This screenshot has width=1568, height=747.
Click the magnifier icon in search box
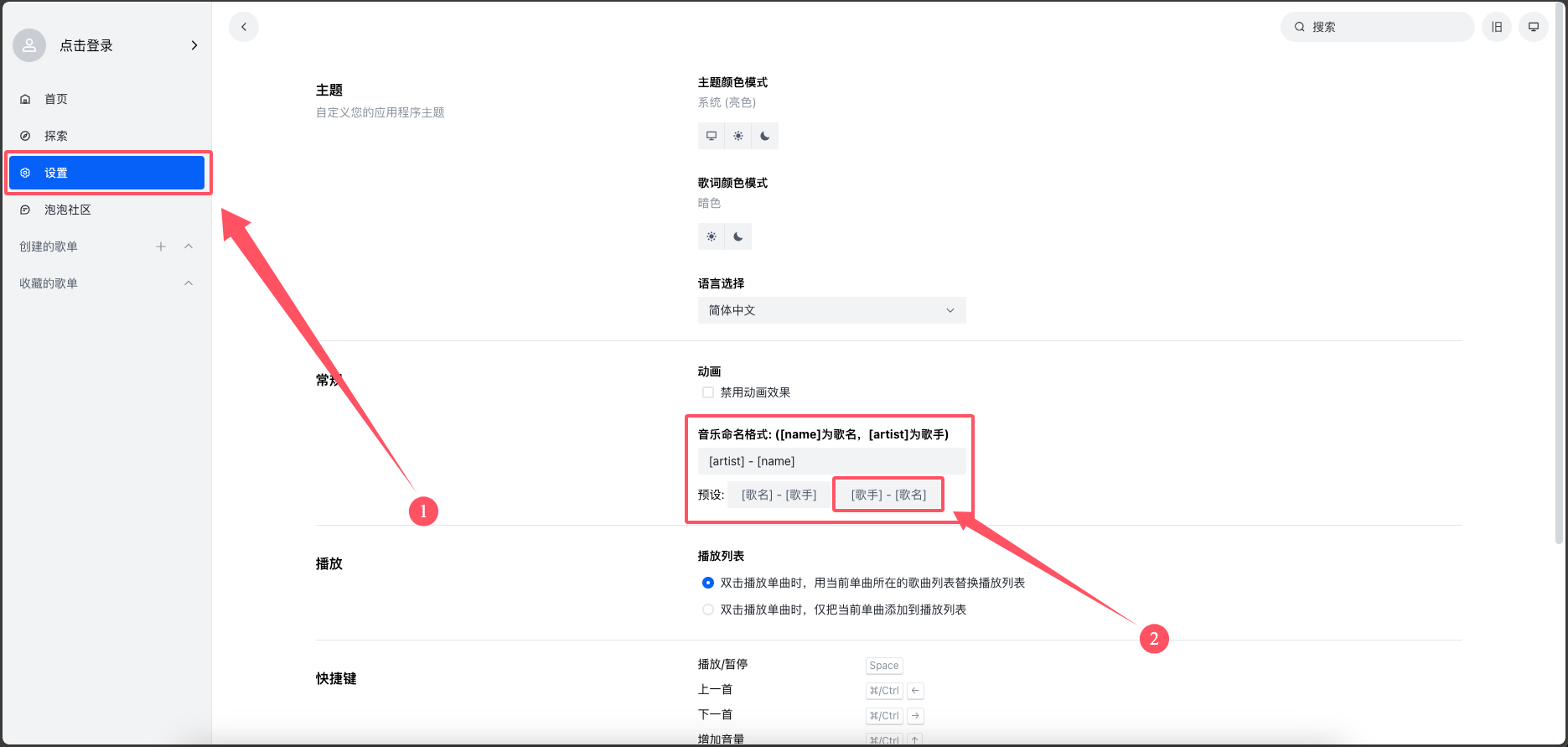(1300, 27)
